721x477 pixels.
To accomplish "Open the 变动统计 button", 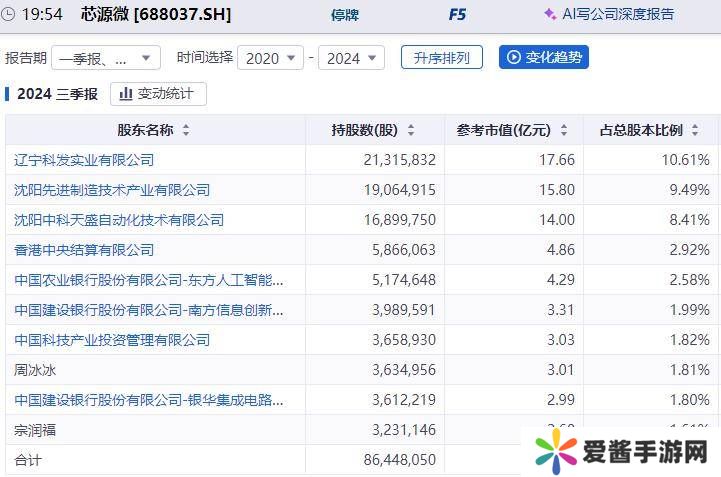I will 158,94.
